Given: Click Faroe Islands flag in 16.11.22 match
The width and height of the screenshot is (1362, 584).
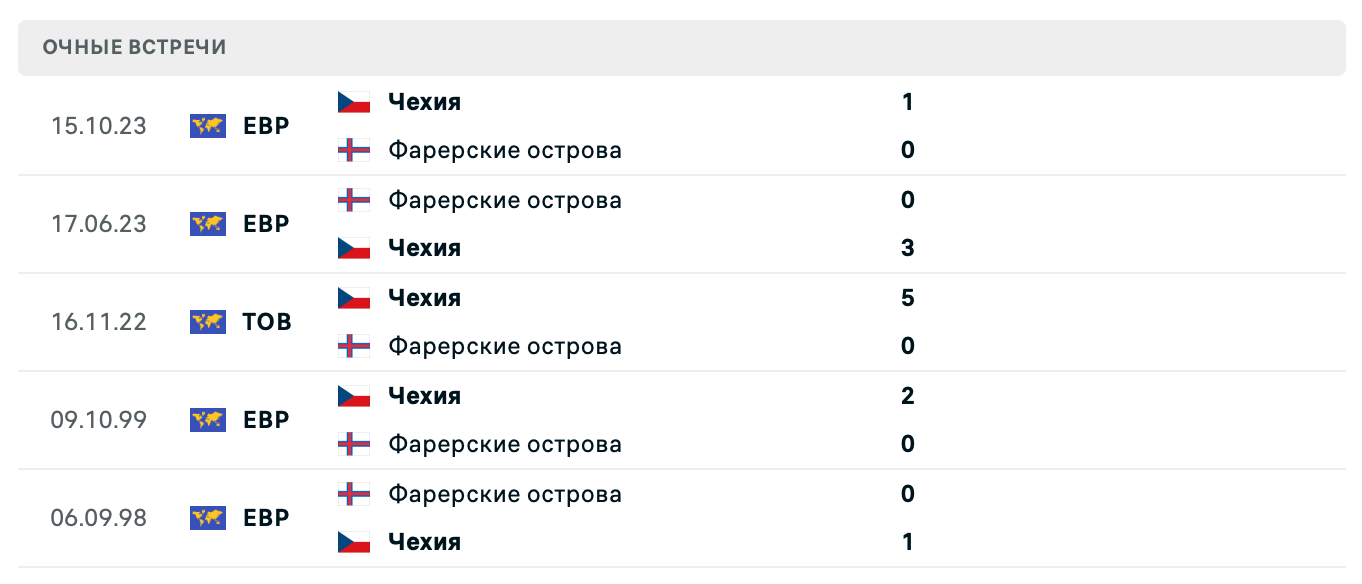Looking at the screenshot, I should (354, 346).
